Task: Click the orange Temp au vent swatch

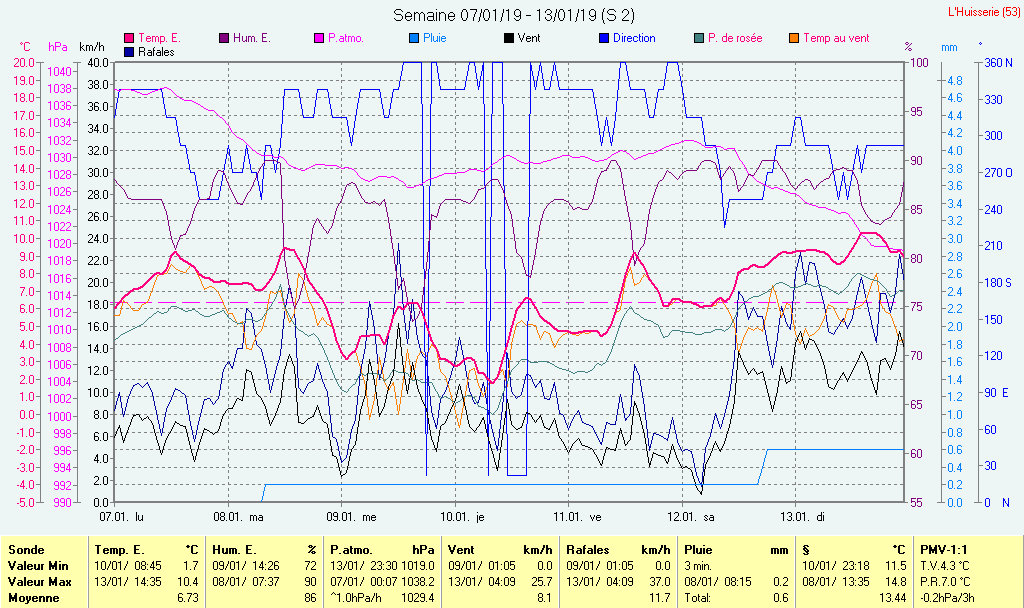Action: coord(794,38)
